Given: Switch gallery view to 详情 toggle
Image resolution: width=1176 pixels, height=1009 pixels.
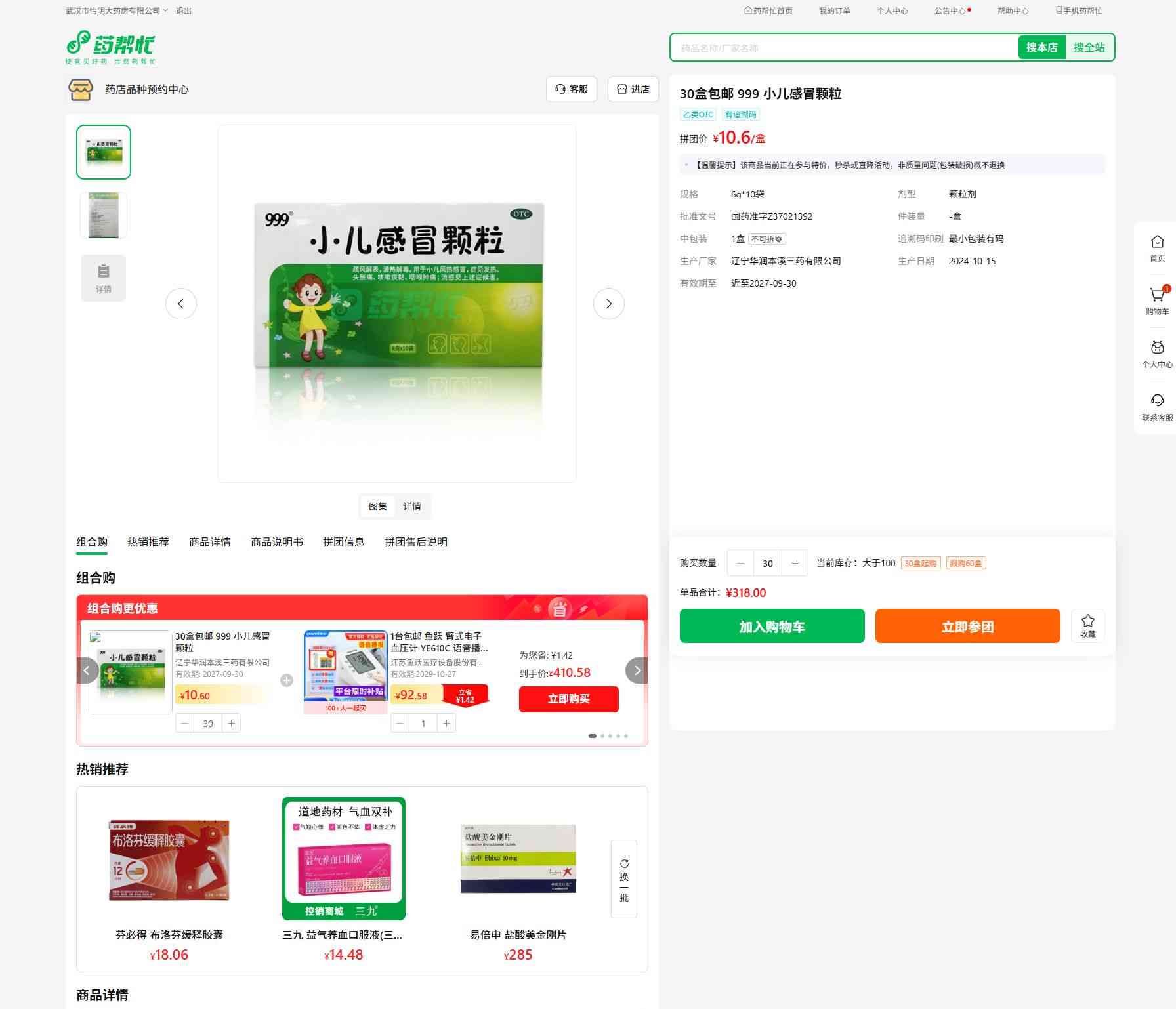Looking at the screenshot, I should pos(412,506).
